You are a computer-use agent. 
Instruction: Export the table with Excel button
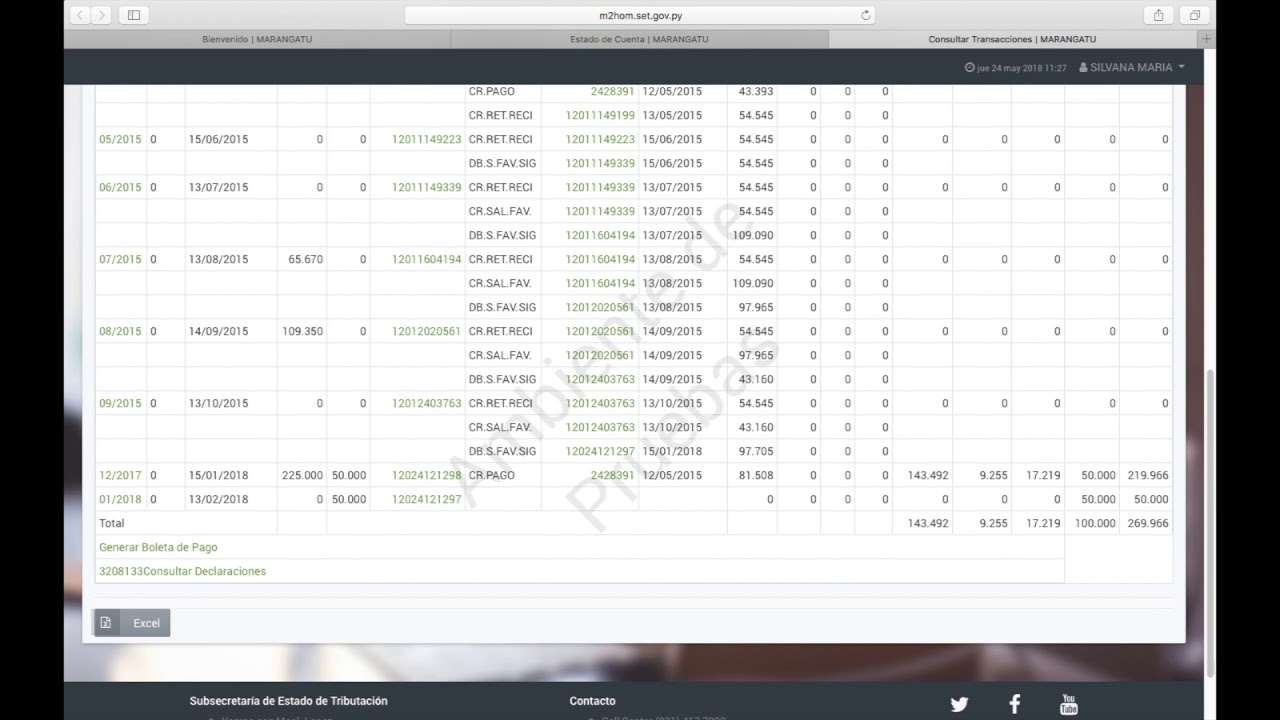tap(132, 623)
